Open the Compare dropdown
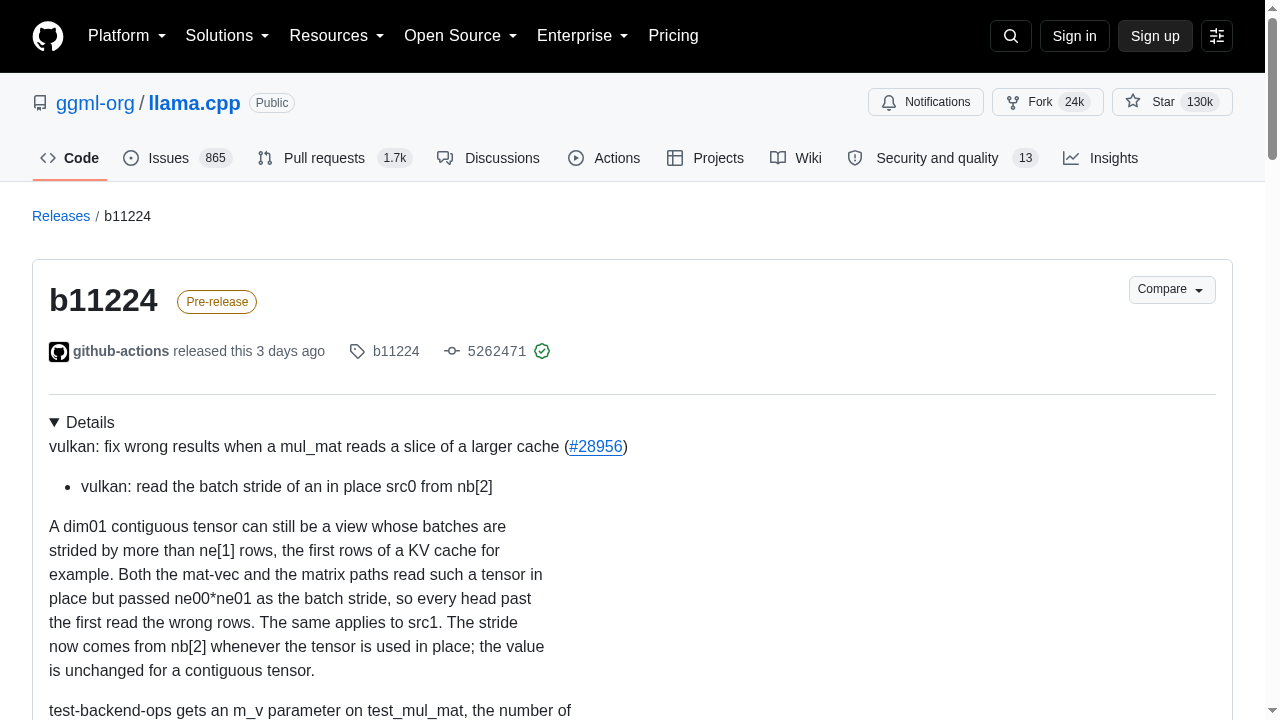Screen dimensions: 1280x720 pyautogui.click(x=1172, y=290)
